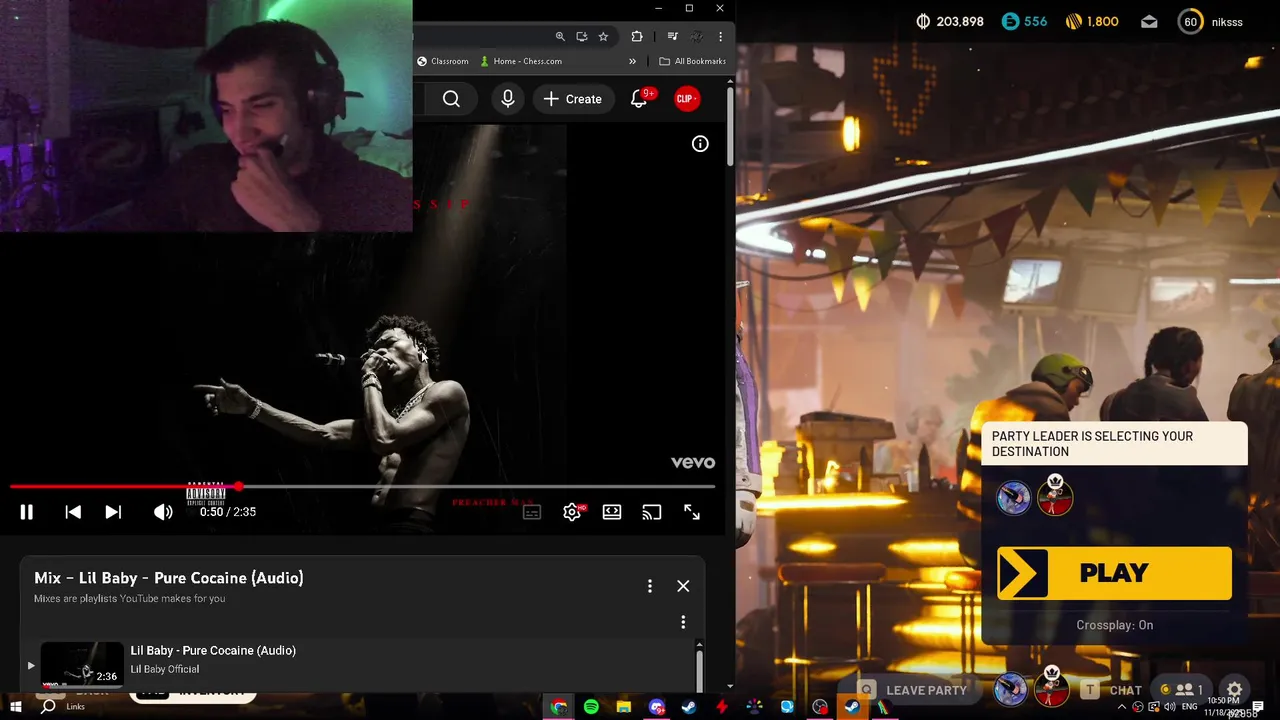Viewport: 1280px width, 720px height.
Task: Select Lil Baby - Pure Cocaine (Audio) playlist entry
Action: (360, 665)
